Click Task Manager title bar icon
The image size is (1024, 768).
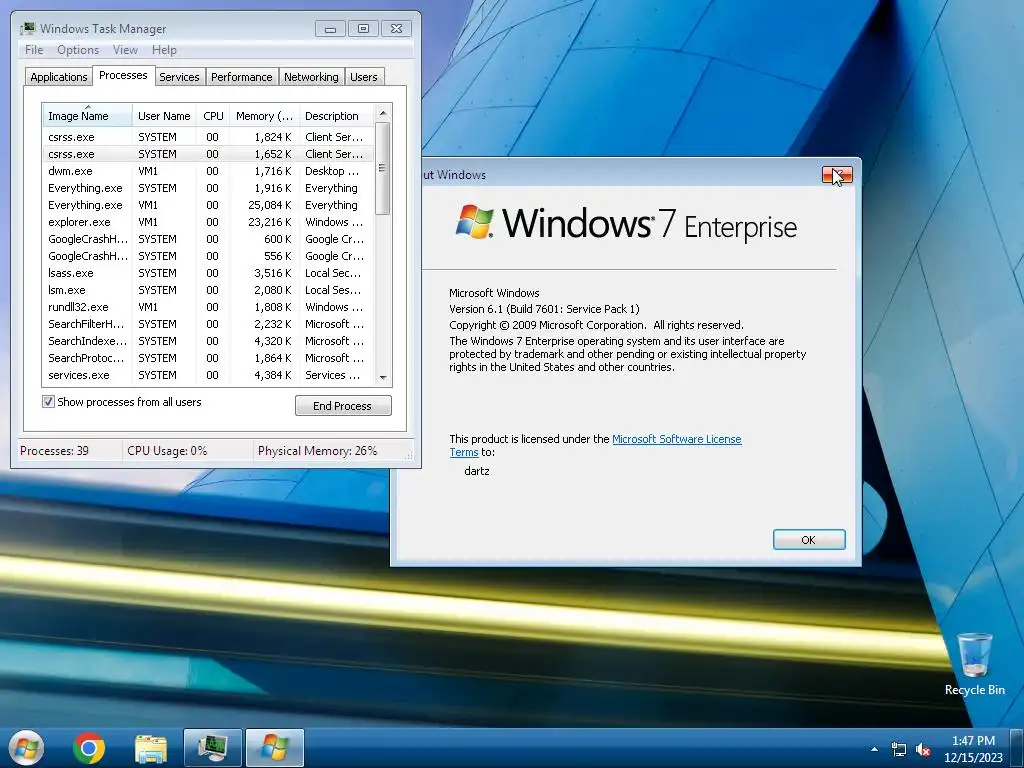(x=27, y=29)
